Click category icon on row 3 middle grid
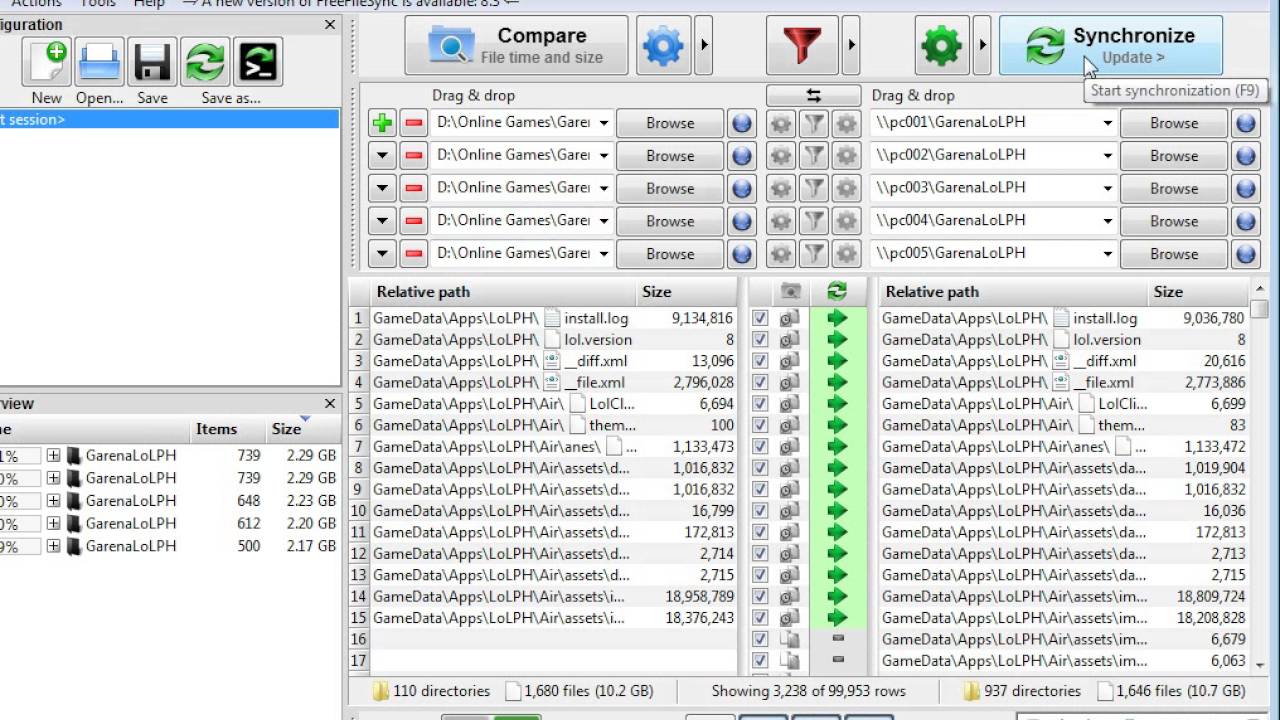This screenshot has width=1280, height=720. pyautogui.click(x=790, y=361)
